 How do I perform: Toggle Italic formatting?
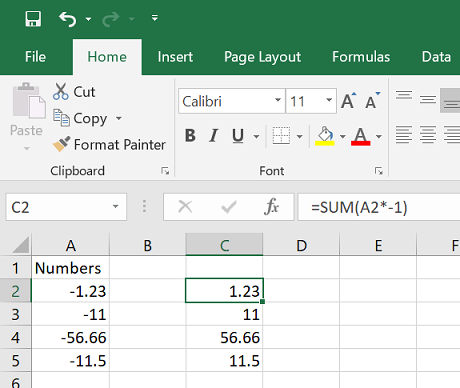tap(213, 136)
